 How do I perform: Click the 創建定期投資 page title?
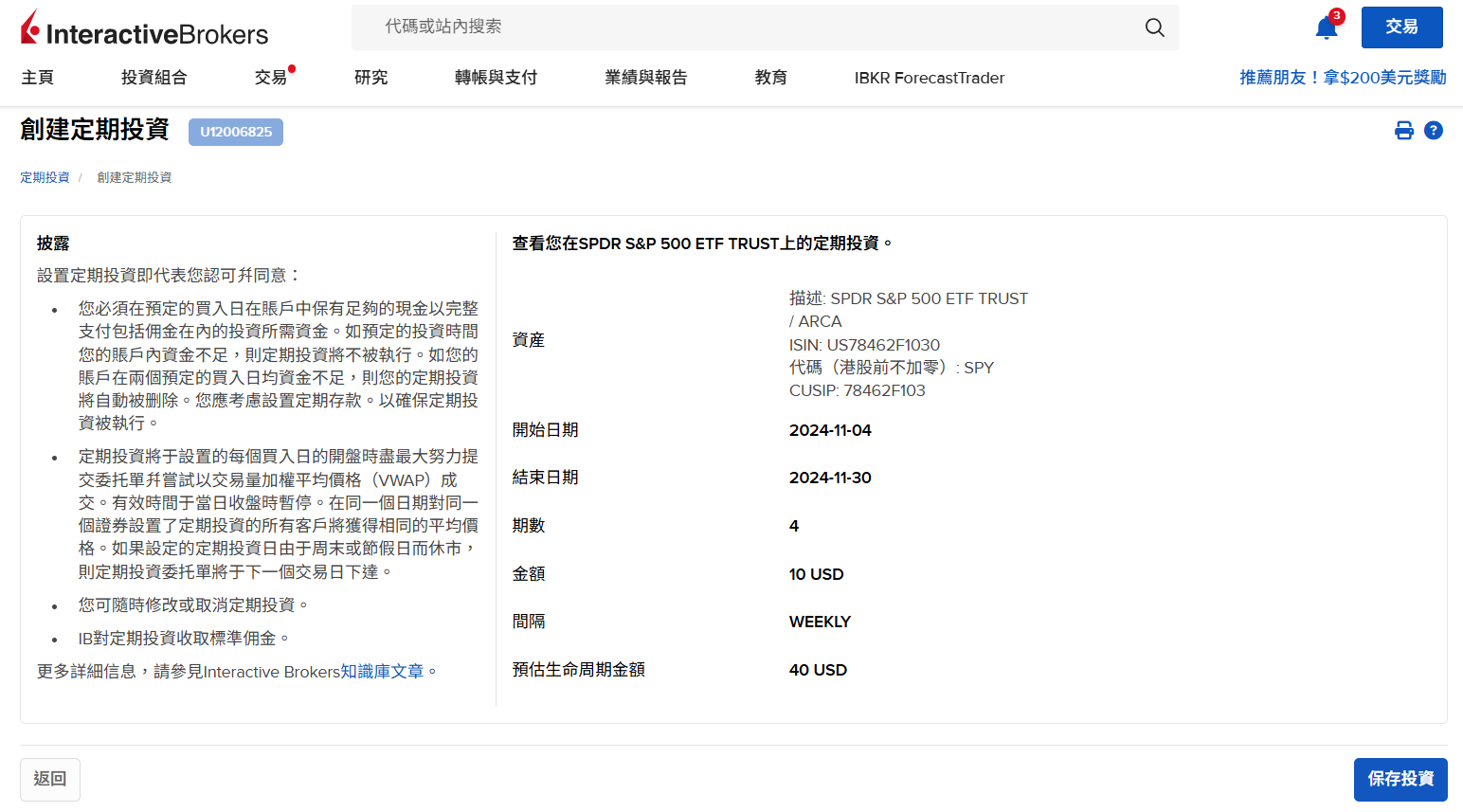pyautogui.click(x=95, y=130)
